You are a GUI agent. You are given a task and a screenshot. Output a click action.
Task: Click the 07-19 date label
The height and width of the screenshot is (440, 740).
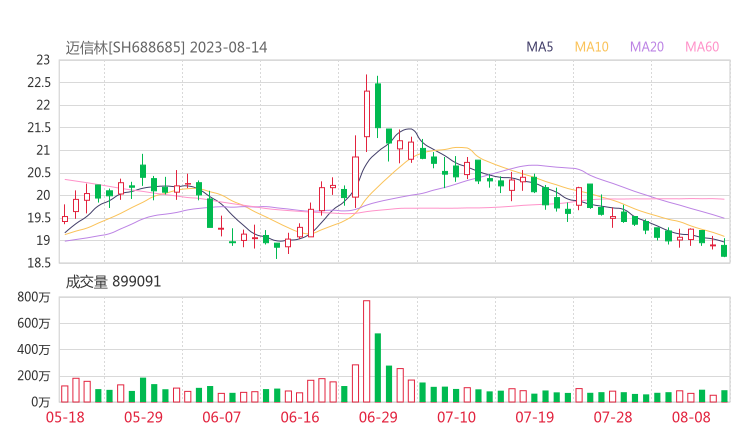[534, 417]
